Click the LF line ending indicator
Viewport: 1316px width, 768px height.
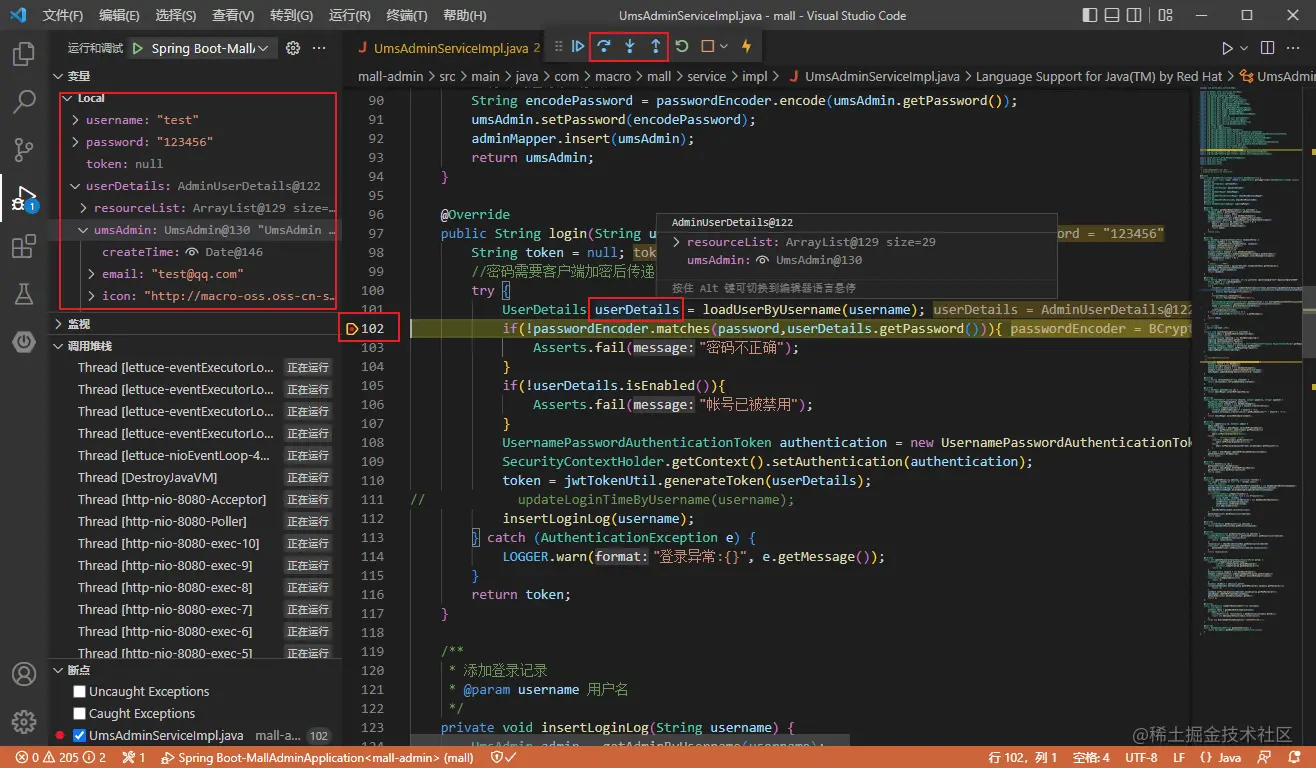point(1179,758)
